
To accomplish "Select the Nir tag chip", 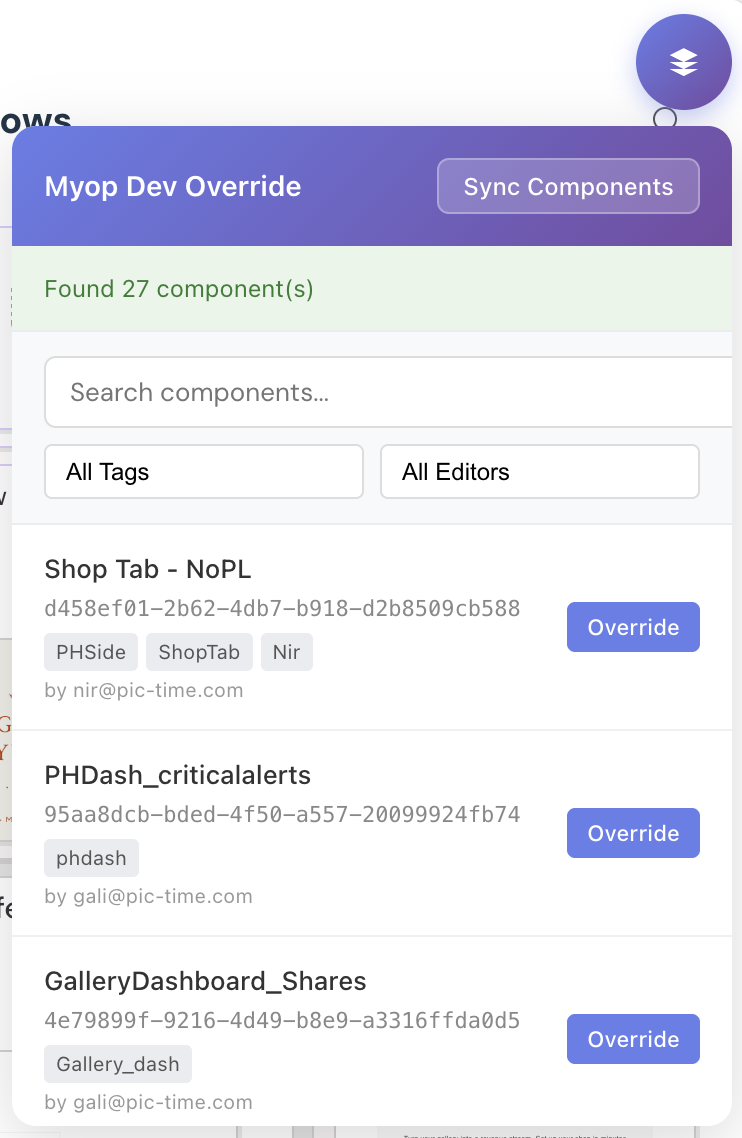I will (287, 651).
